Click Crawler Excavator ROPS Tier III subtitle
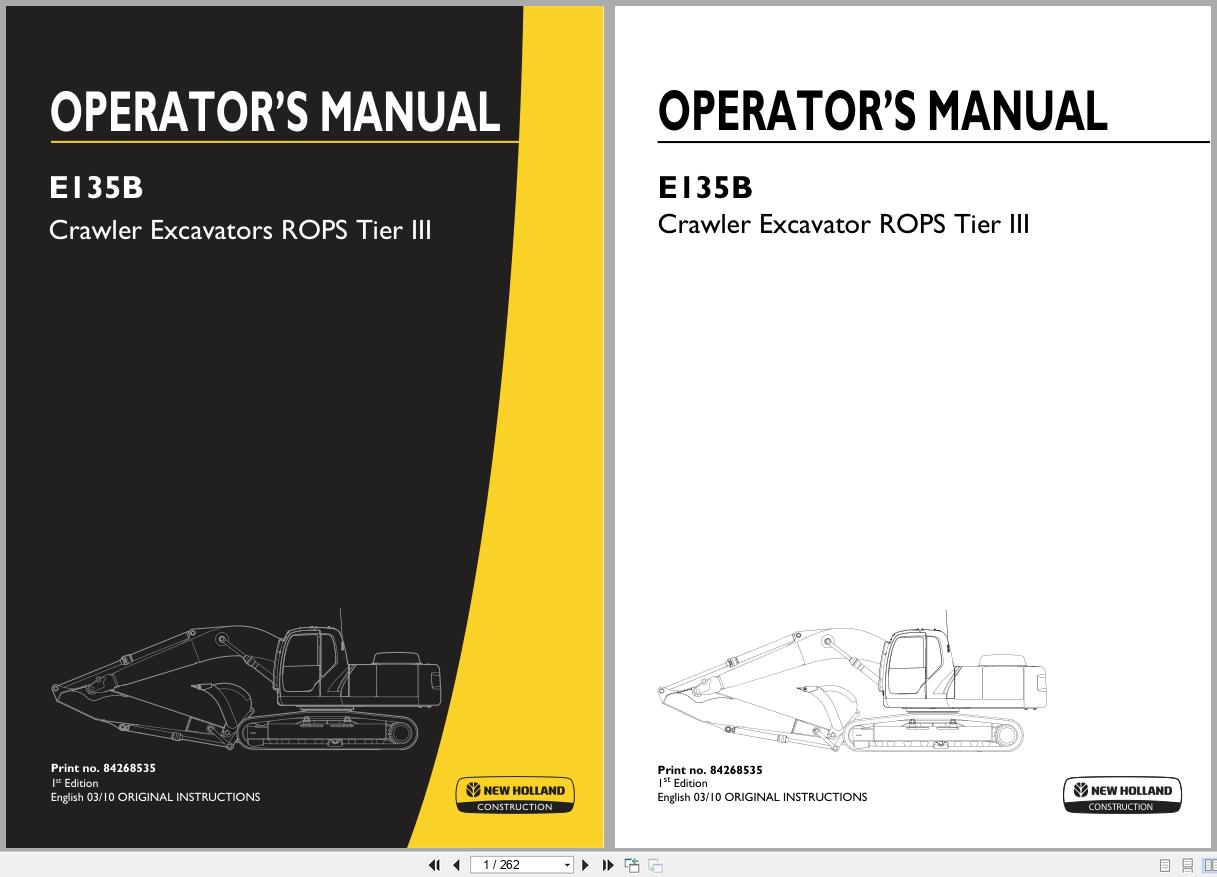This screenshot has width=1217, height=877. 844,225
